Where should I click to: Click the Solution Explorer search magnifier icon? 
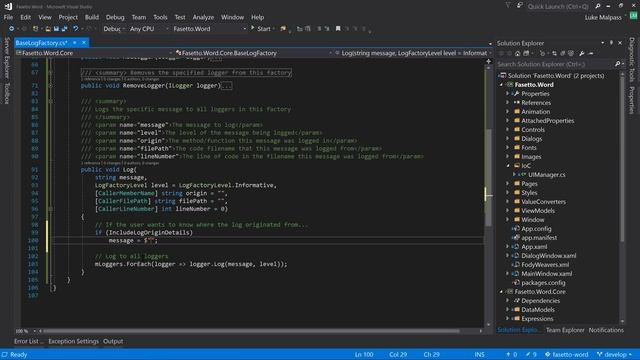(618, 64)
